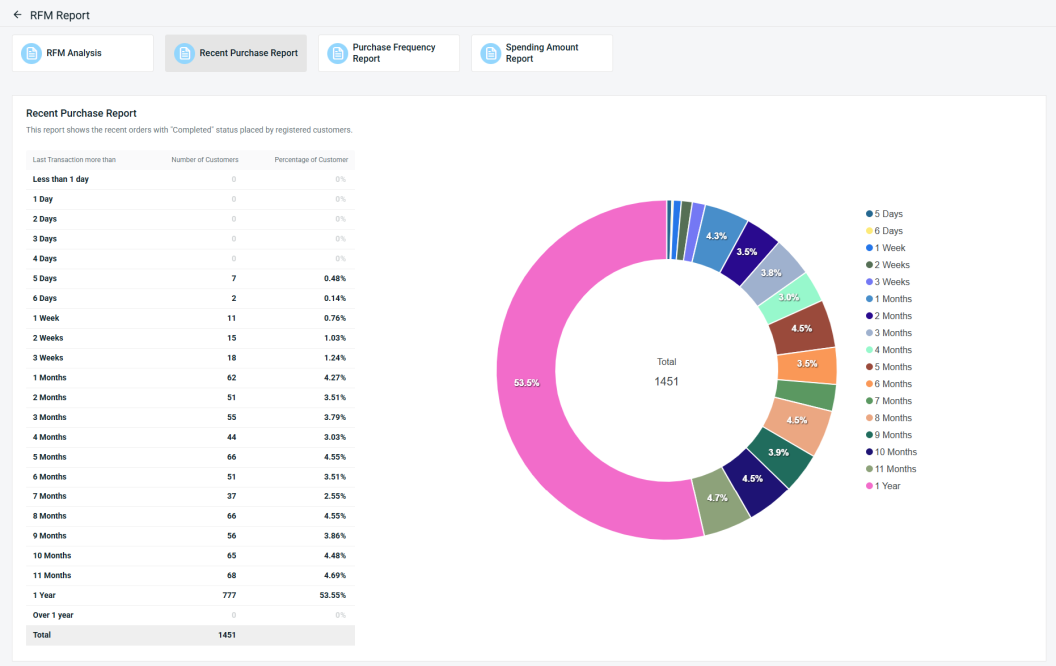Image resolution: width=1056 pixels, height=666 pixels.
Task: Click the Percentage of Customer column header
Action: (x=311, y=160)
